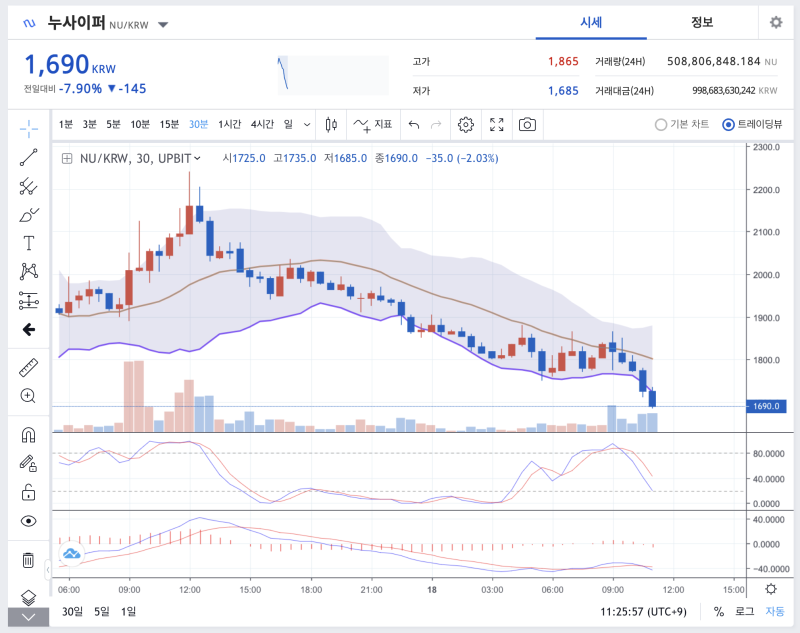The image size is (800, 633).
Task: Take a chart snapshot with camera icon
Action: [x=527, y=124]
